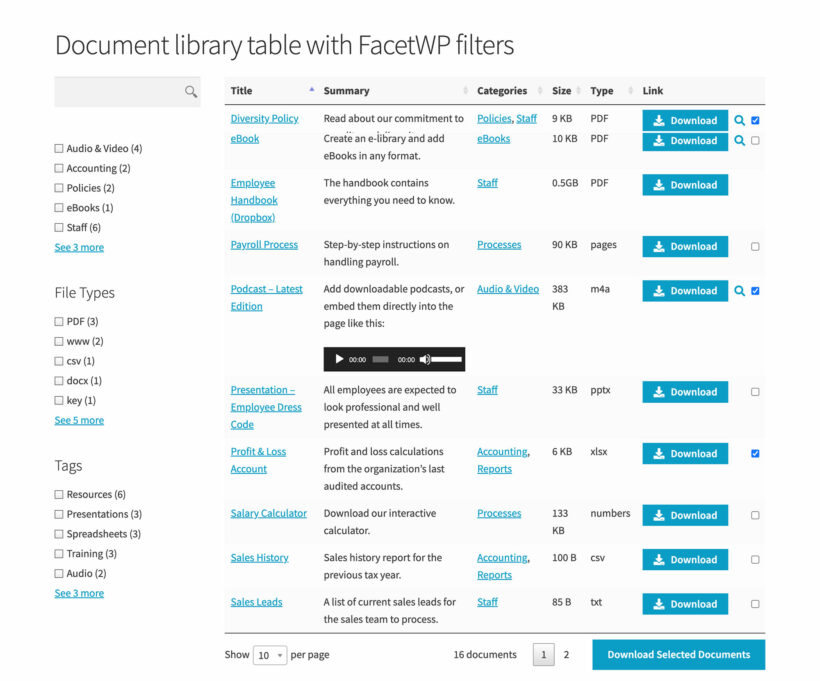The height and width of the screenshot is (681, 820).
Task: Adjust the volume slider on the audio player
Action: click(444, 359)
